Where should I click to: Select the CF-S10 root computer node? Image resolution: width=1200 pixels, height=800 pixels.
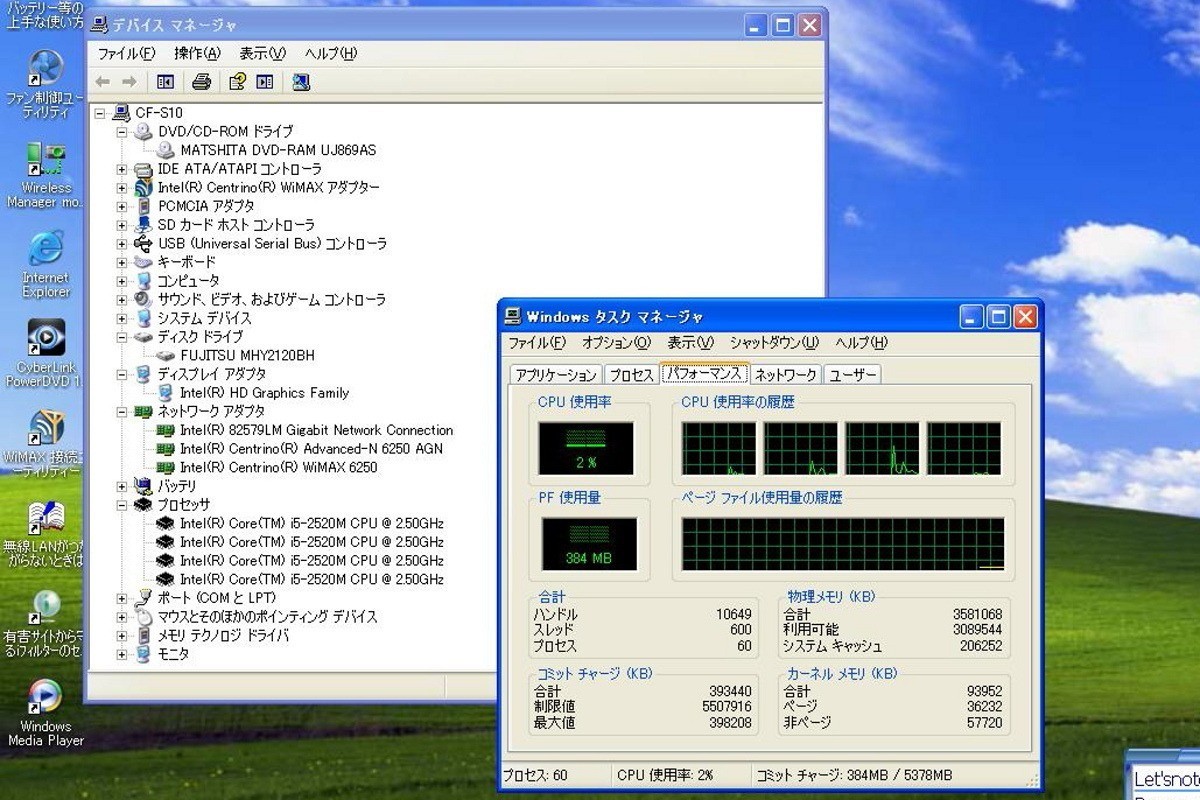pos(159,113)
